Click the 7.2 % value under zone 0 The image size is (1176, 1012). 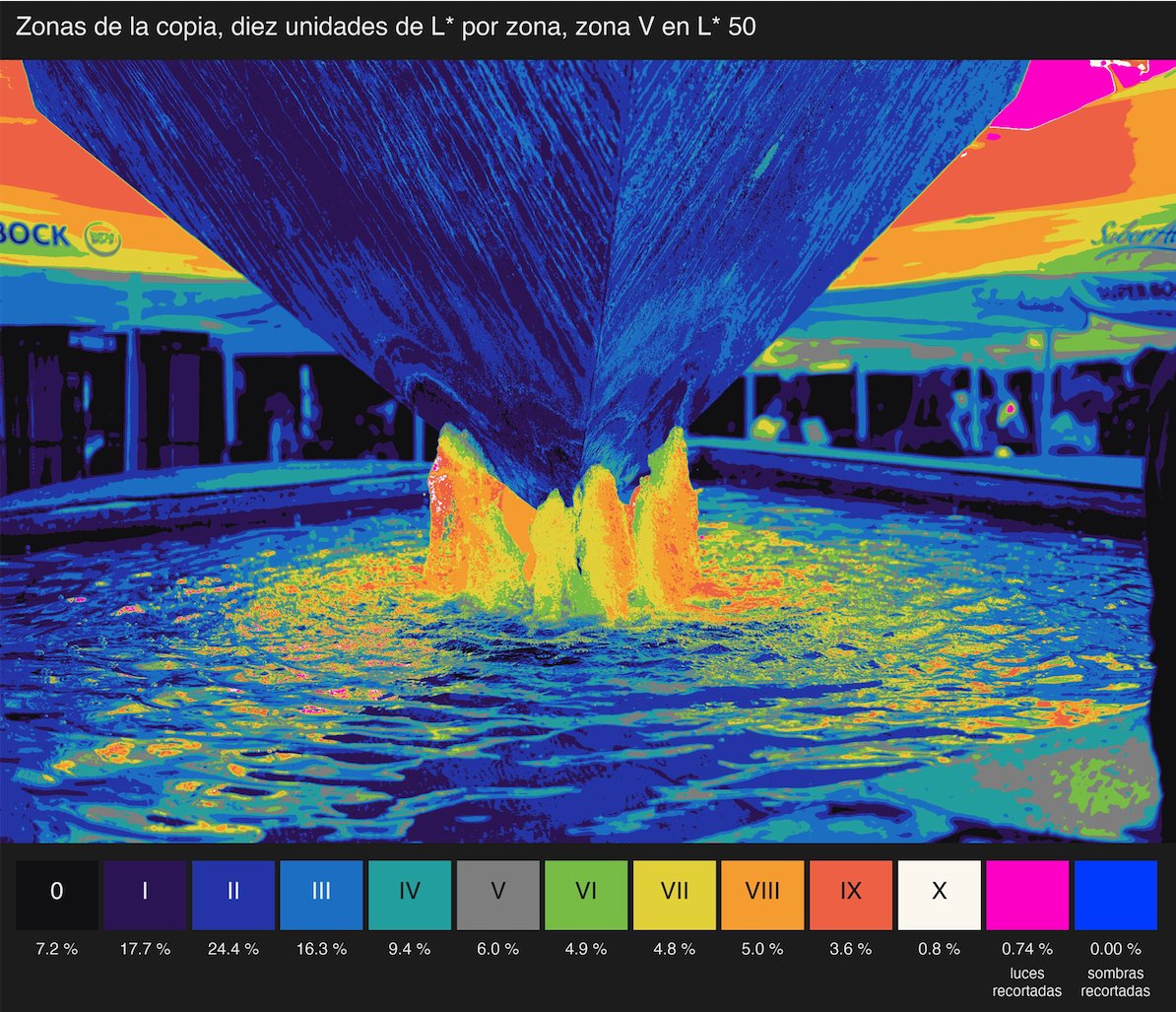[x=57, y=949]
